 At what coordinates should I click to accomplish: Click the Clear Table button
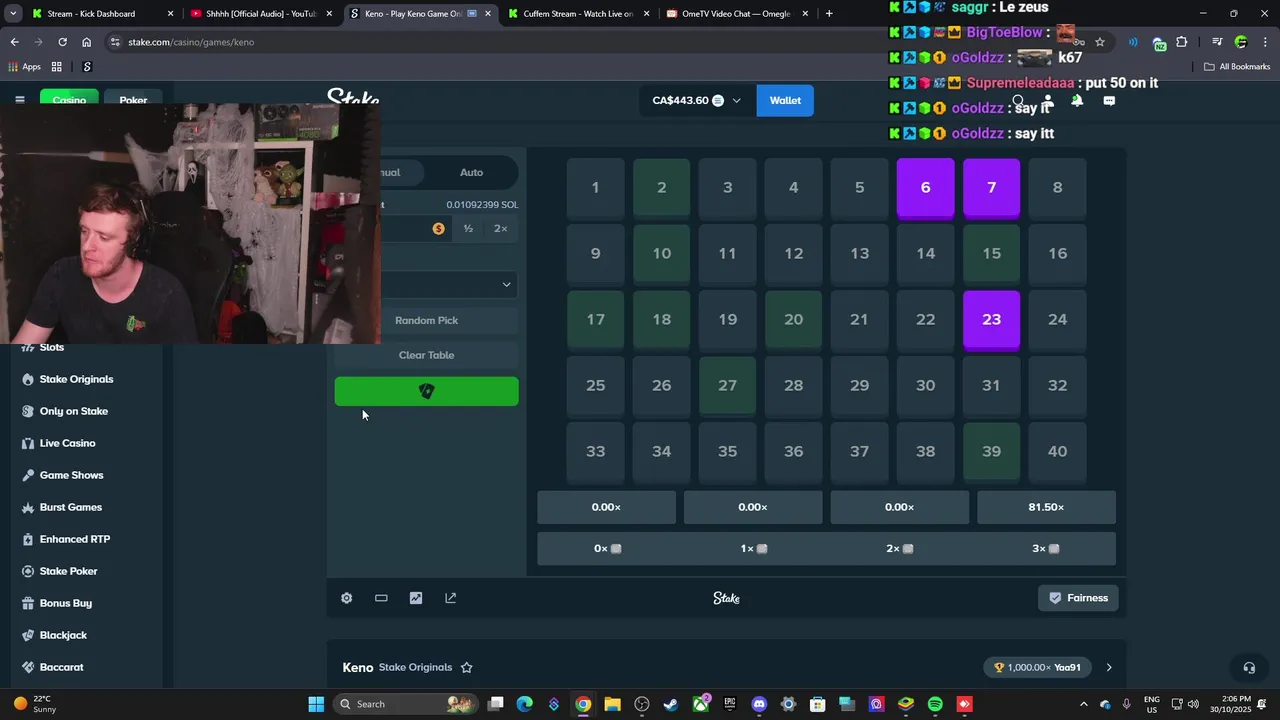point(427,355)
